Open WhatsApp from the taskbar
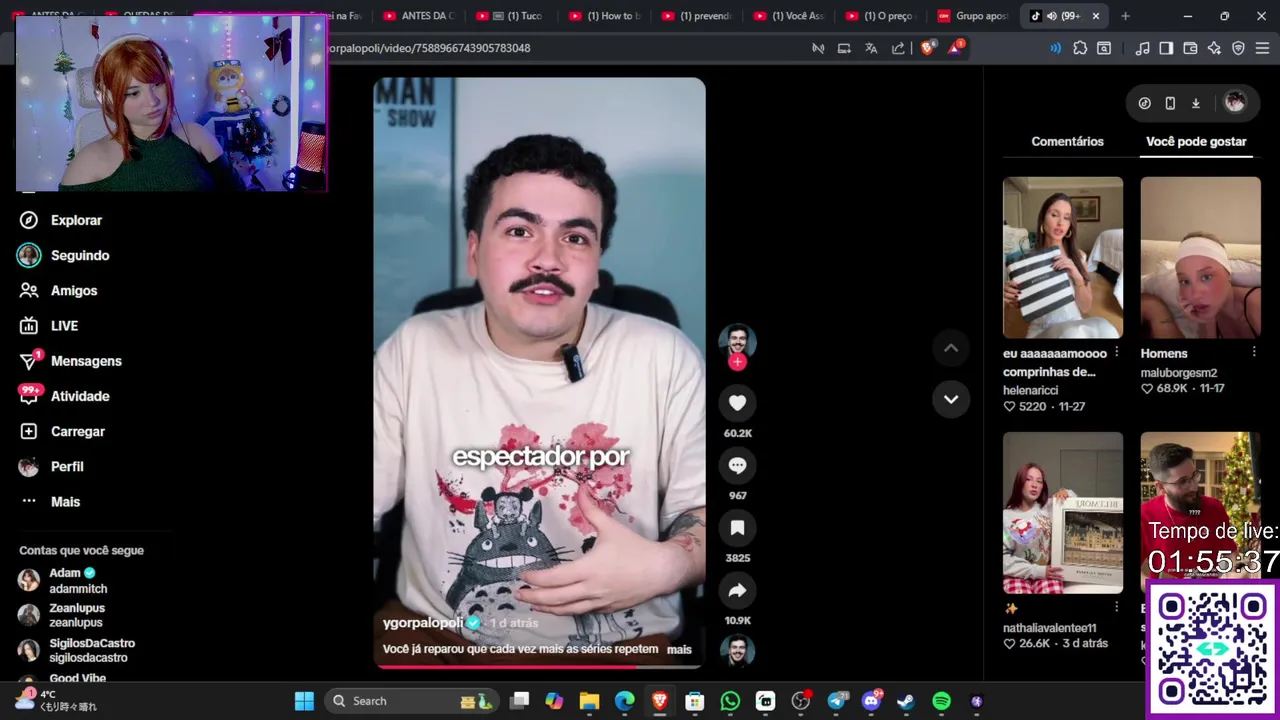 tap(730, 701)
